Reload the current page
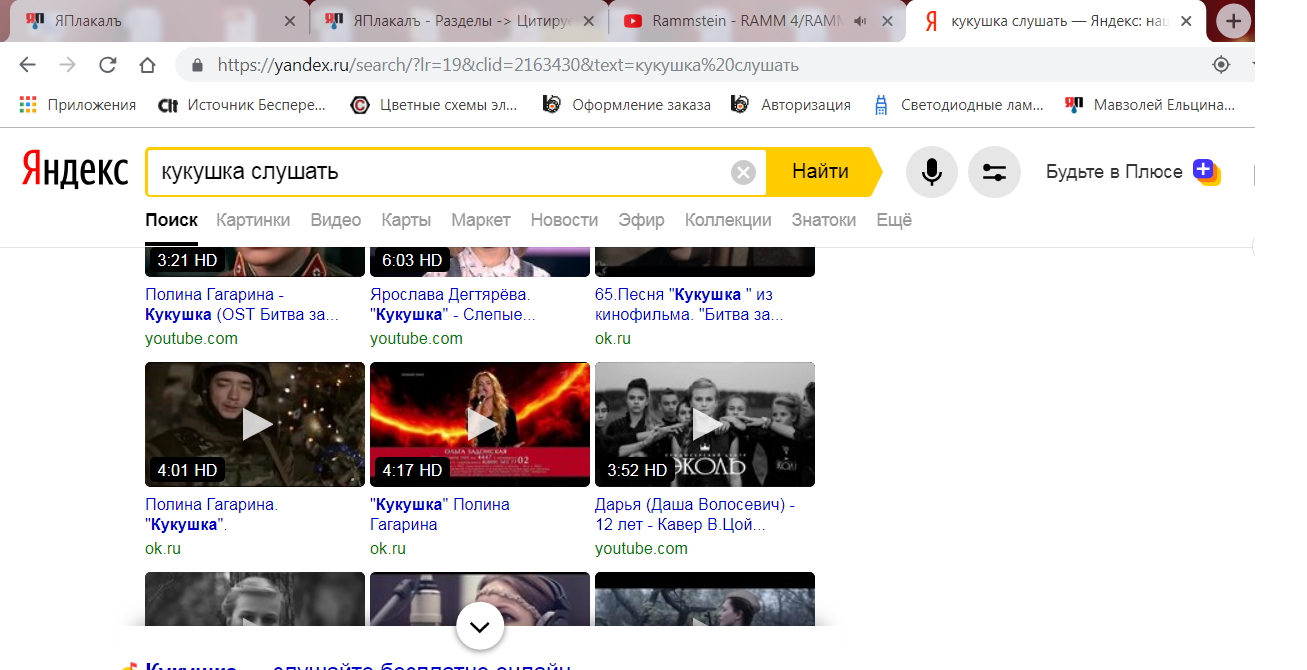Viewport: 1307px width, 670px height. 107,65
